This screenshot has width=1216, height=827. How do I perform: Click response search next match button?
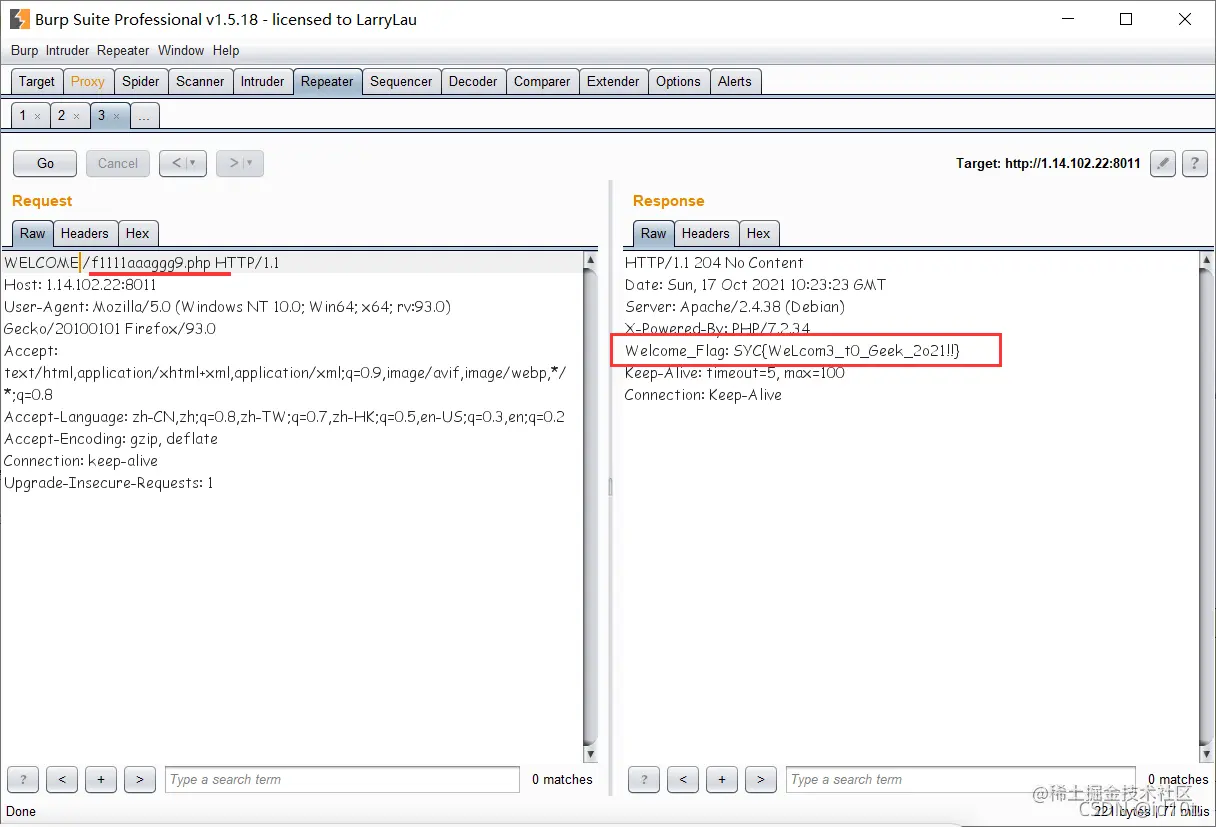(761, 780)
